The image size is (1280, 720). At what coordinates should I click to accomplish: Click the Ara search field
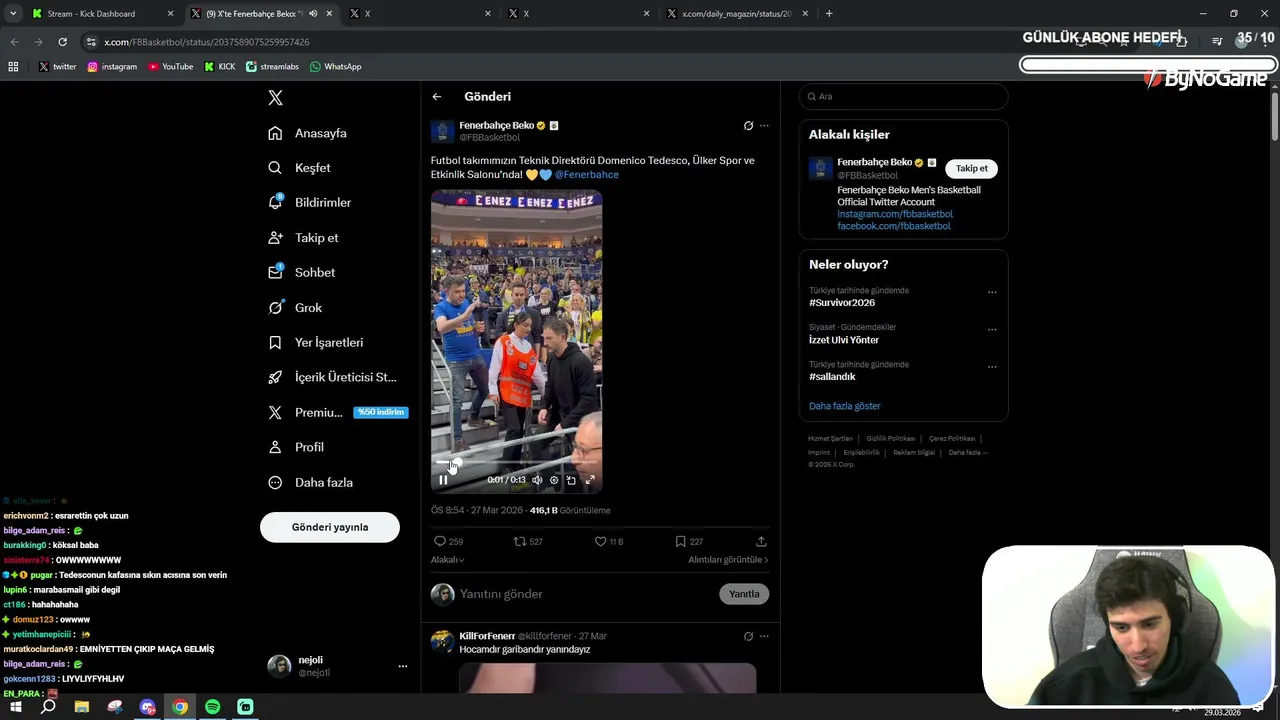click(x=903, y=97)
